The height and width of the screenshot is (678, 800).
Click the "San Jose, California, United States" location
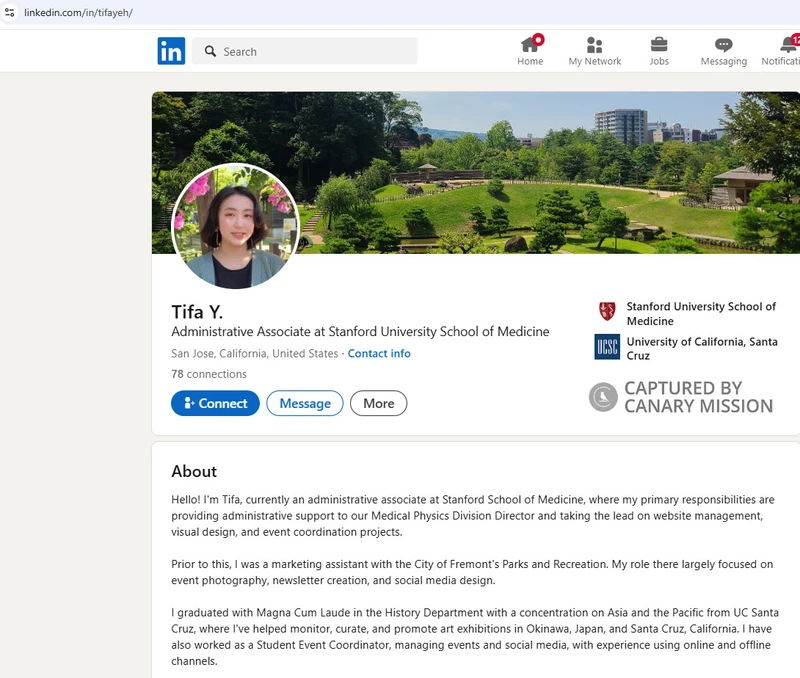(255, 354)
